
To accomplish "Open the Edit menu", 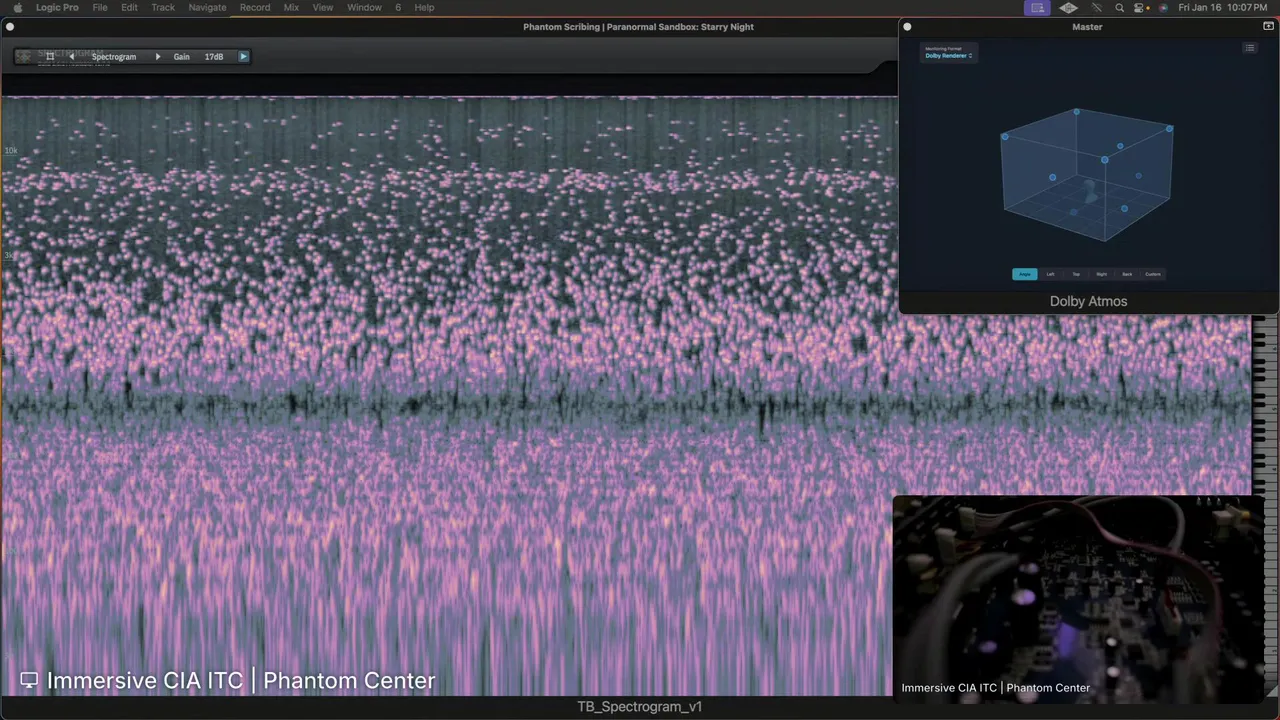I will [x=130, y=7].
